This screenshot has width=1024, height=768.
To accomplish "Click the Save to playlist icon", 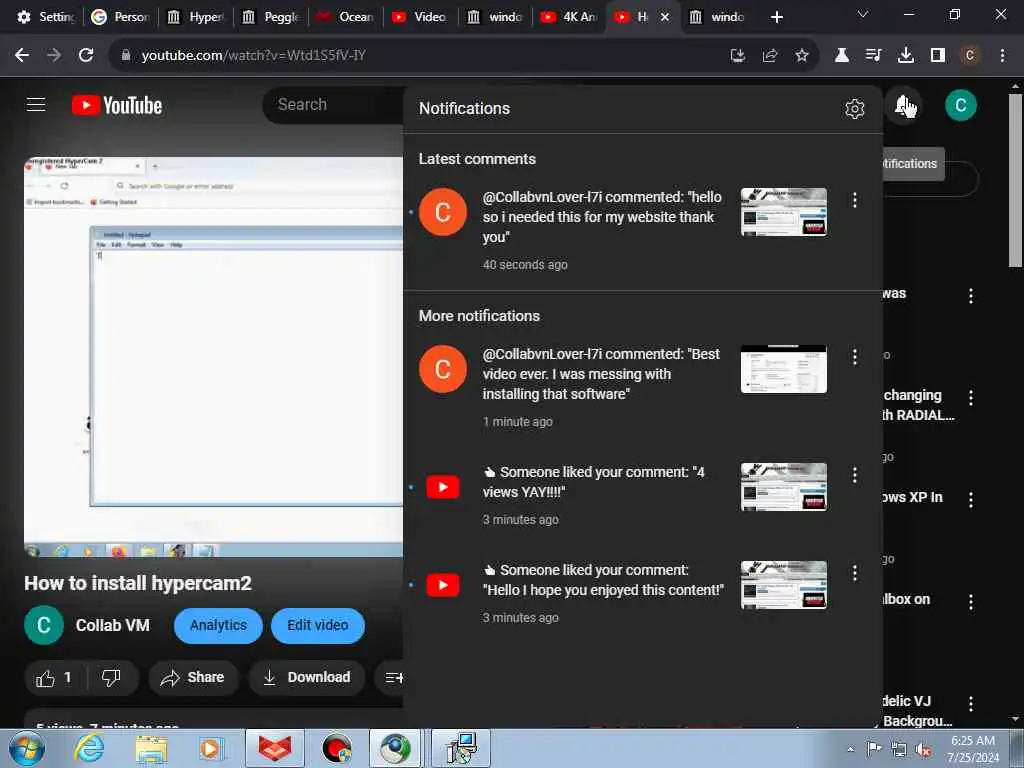I will click(x=393, y=678).
